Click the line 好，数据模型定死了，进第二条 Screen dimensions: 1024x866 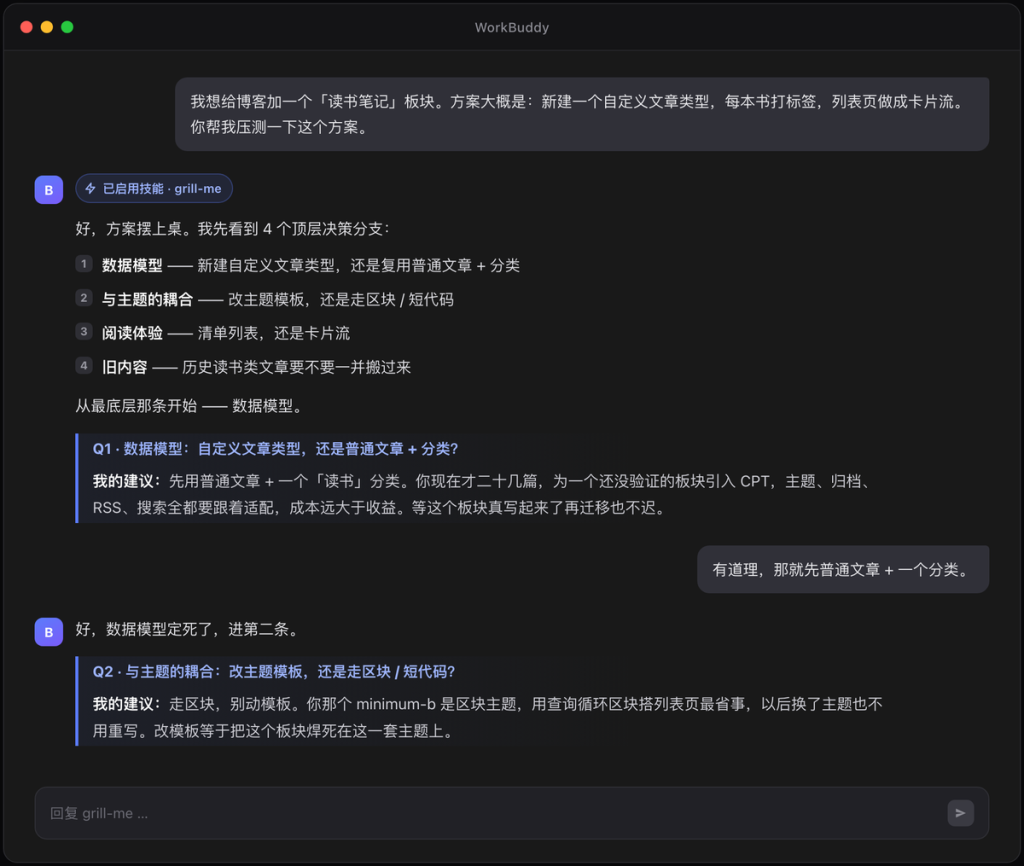pyautogui.click(x=188, y=629)
